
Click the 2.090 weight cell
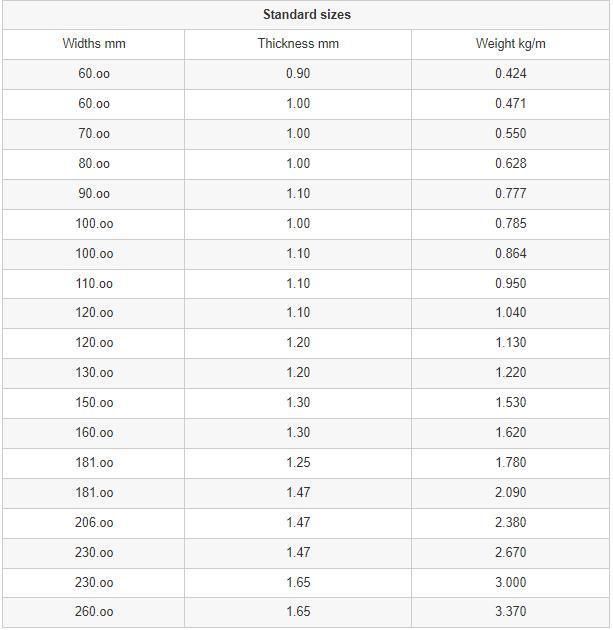511,493
